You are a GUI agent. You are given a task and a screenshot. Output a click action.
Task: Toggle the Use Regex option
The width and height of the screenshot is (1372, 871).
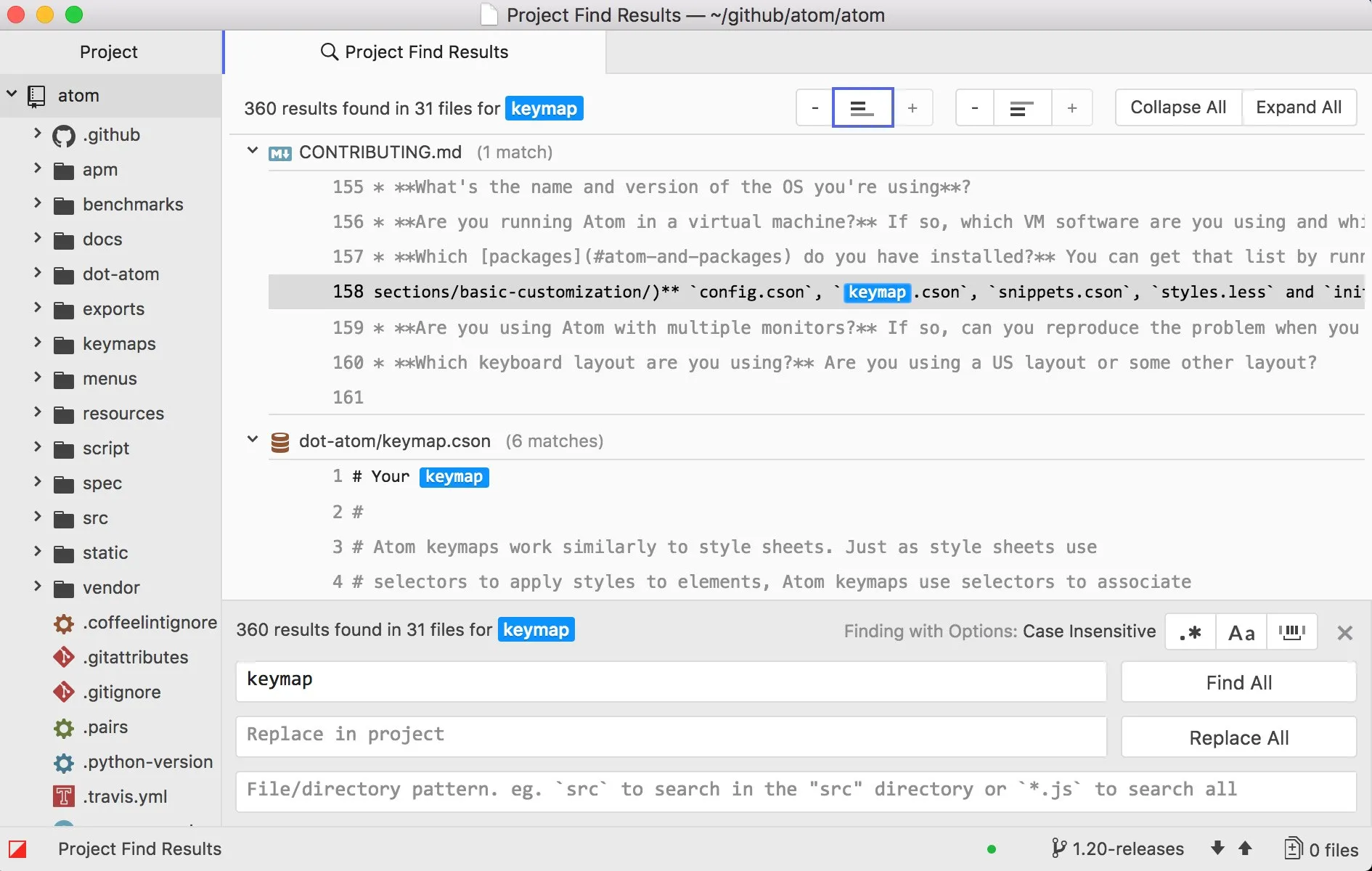(x=1191, y=632)
